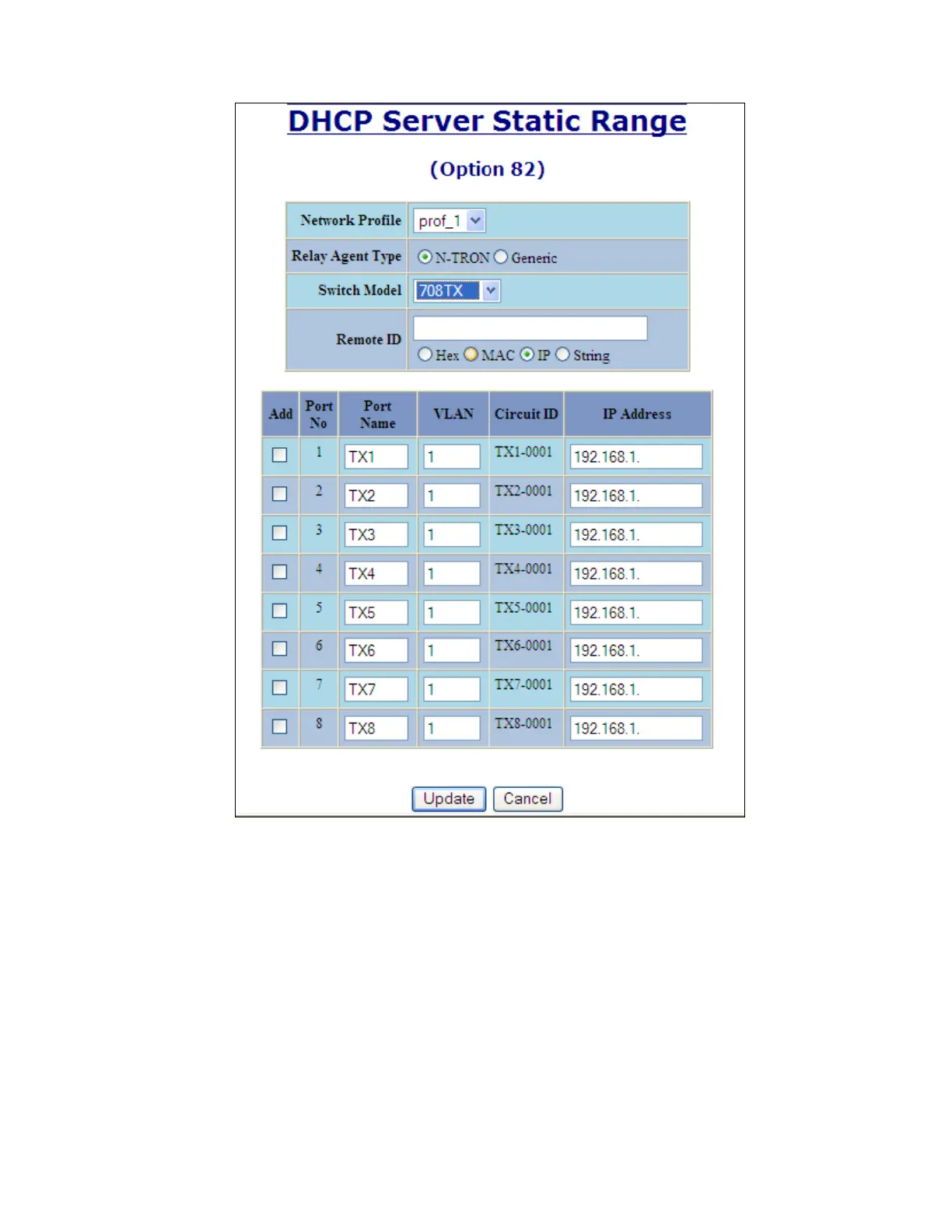Click the Circuit ID text TX2-0001
Image resolution: width=952 pixels, height=1232 pixels.
pyautogui.click(x=523, y=491)
